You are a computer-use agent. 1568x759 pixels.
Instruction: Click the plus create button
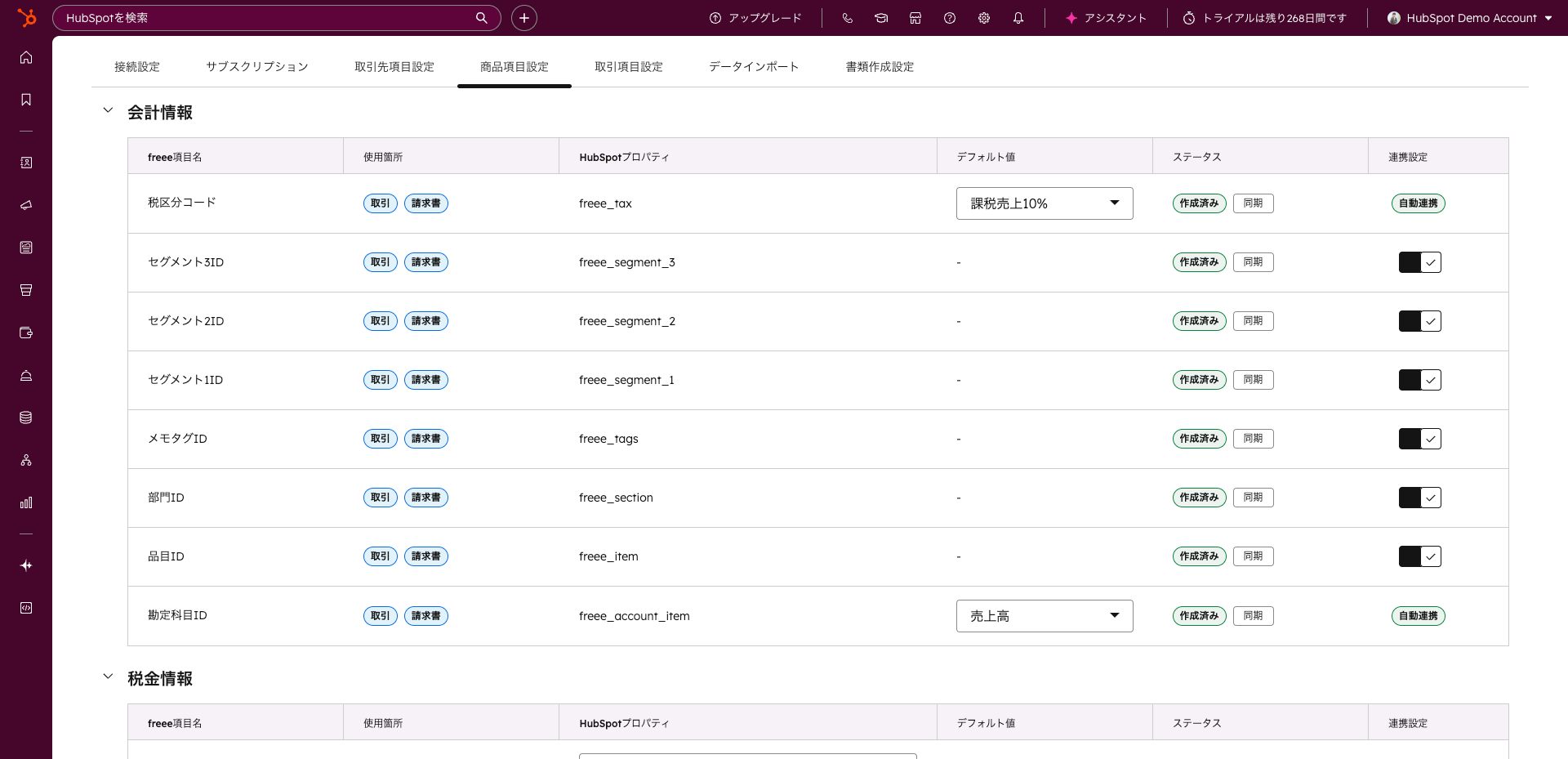pyautogui.click(x=524, y=18)
